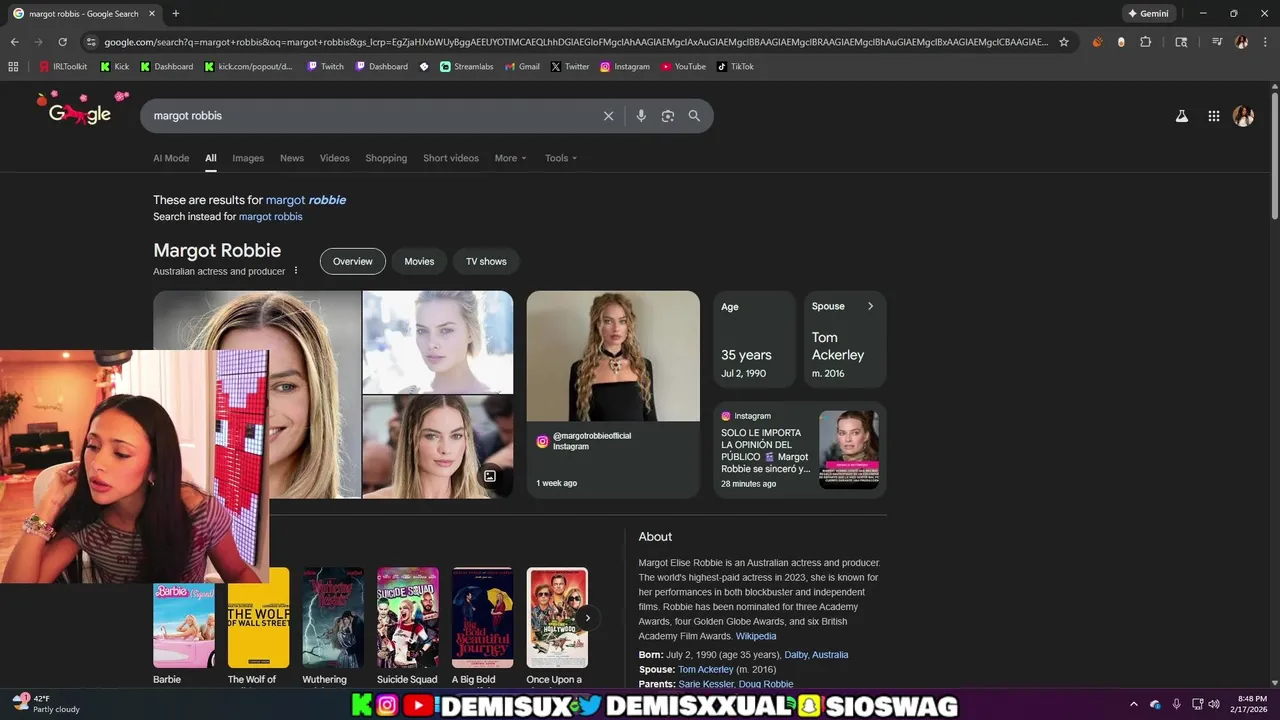This screenshot has width=1280, height=720.
Task: Open the Twitch bookmark
Action: pos(325,67)
